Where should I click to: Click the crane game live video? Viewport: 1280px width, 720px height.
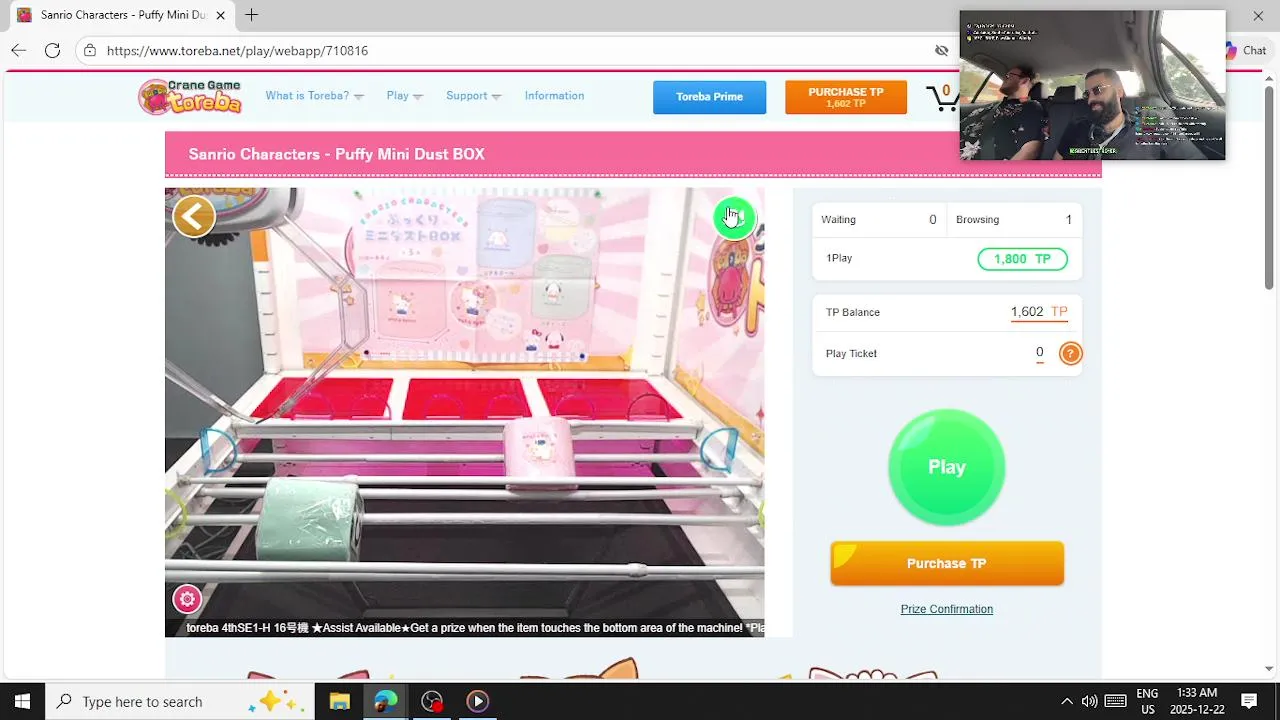464,412
